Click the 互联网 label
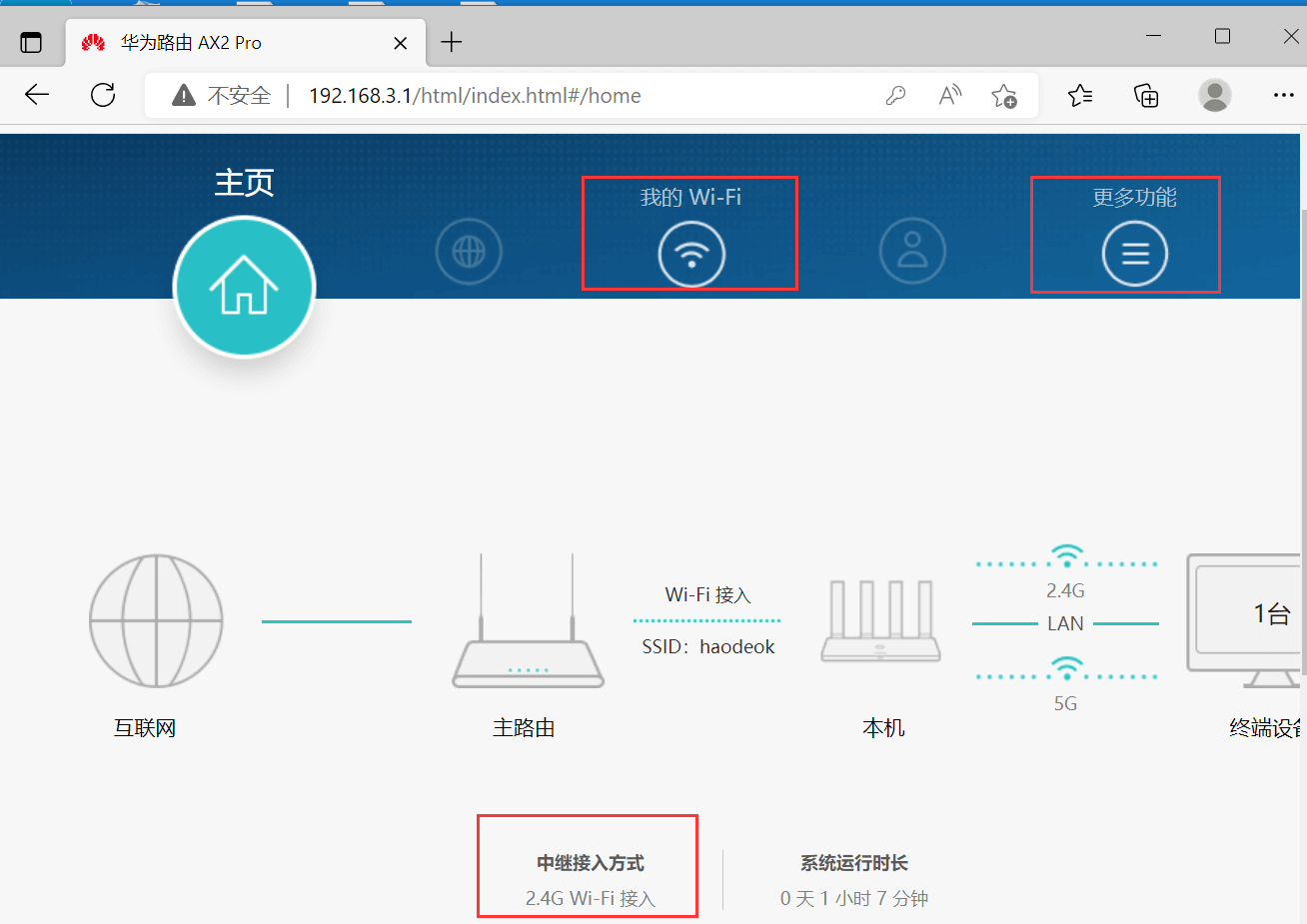The image size is (1307, 924). point(145,728)
